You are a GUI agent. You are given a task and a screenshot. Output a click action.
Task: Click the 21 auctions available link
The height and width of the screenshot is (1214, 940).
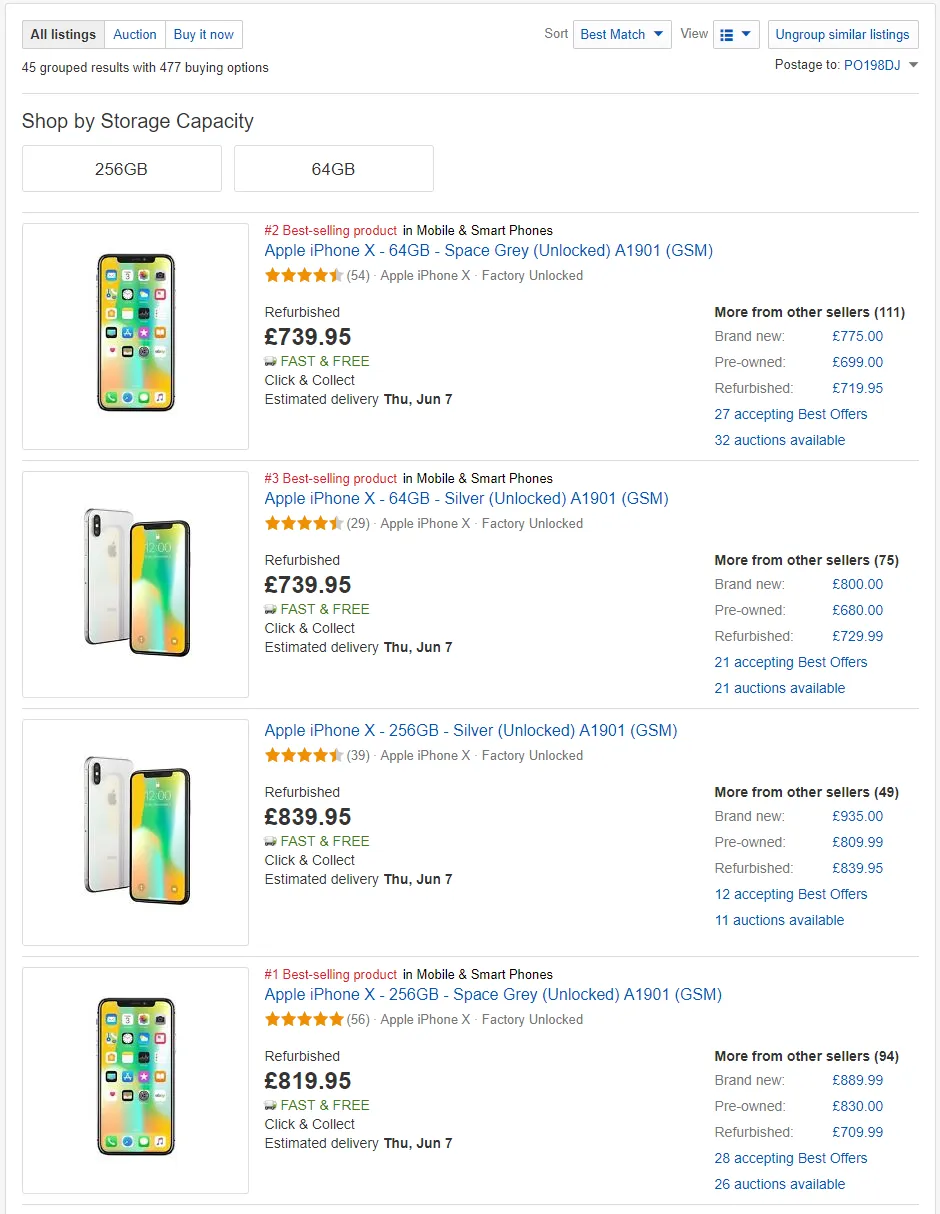pyautogui.click(x=780, y=688)
